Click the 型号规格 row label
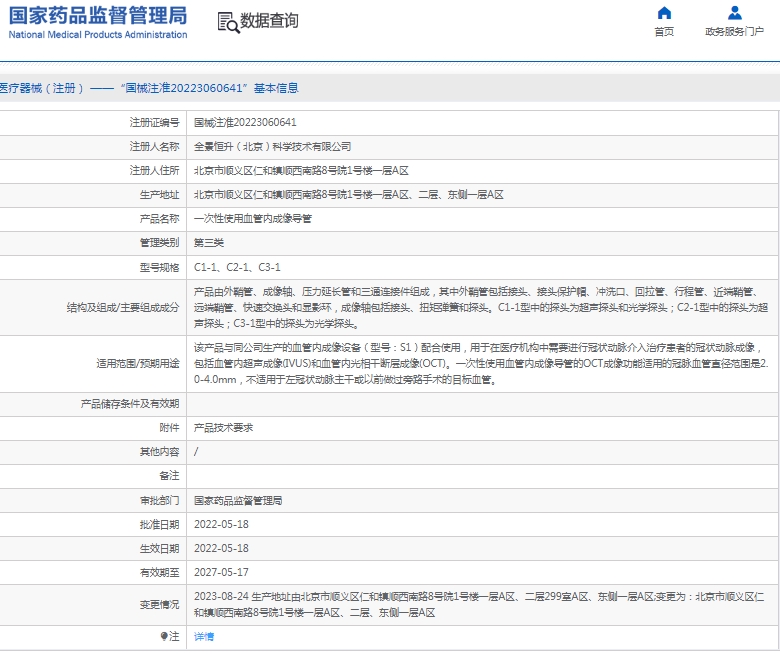This screenshot has height=654, width=780. 160,268
